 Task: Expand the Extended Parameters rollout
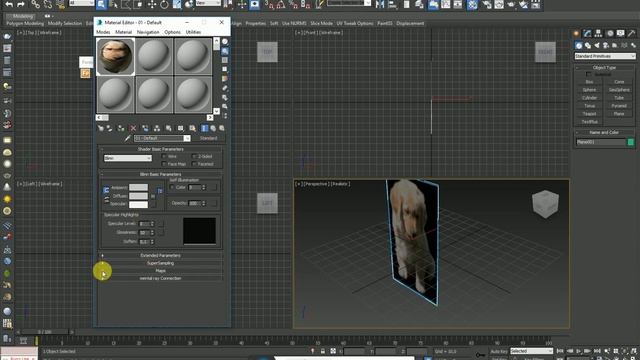point(160,256)
